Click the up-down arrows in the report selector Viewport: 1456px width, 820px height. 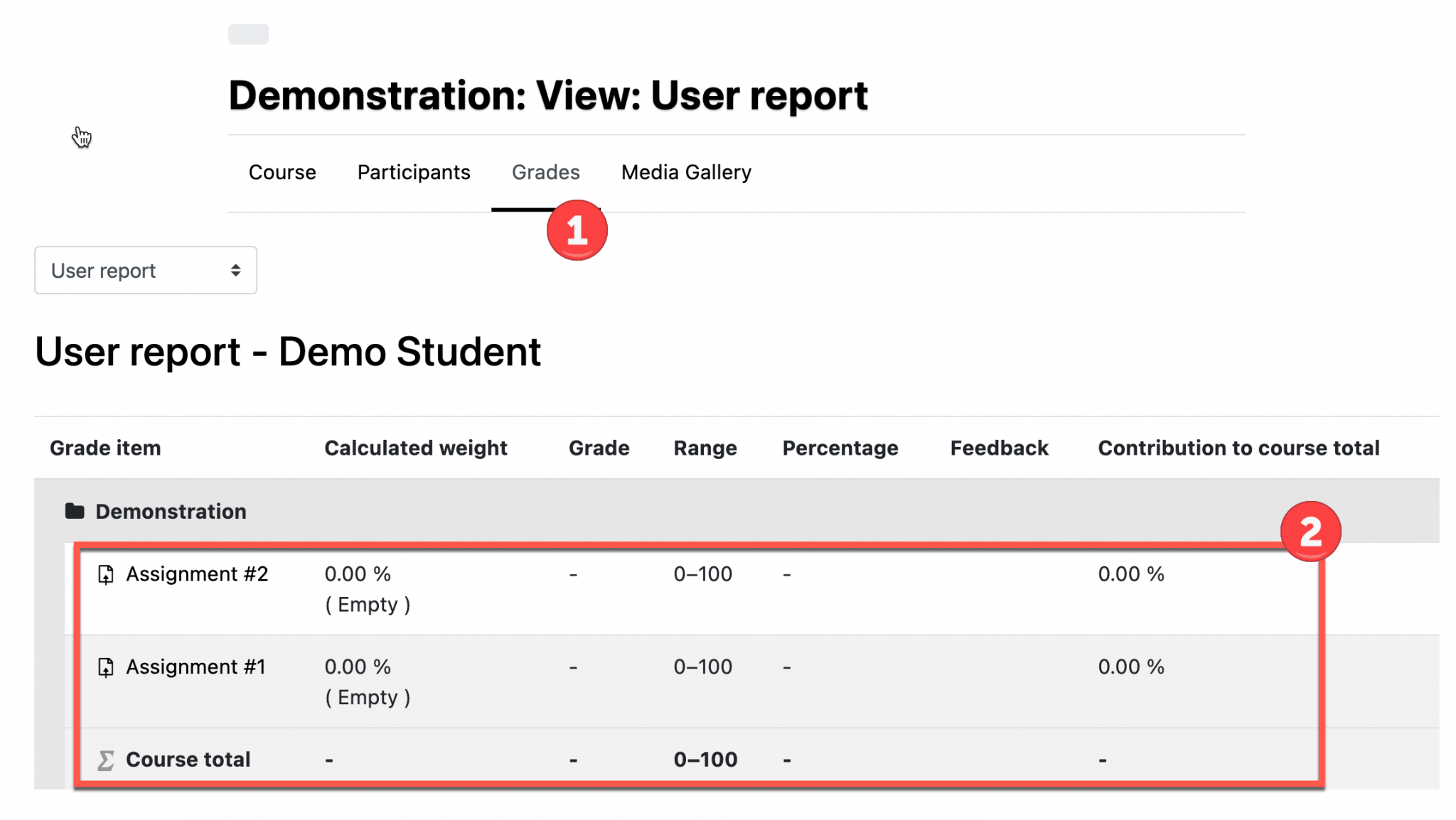(235, 270)
